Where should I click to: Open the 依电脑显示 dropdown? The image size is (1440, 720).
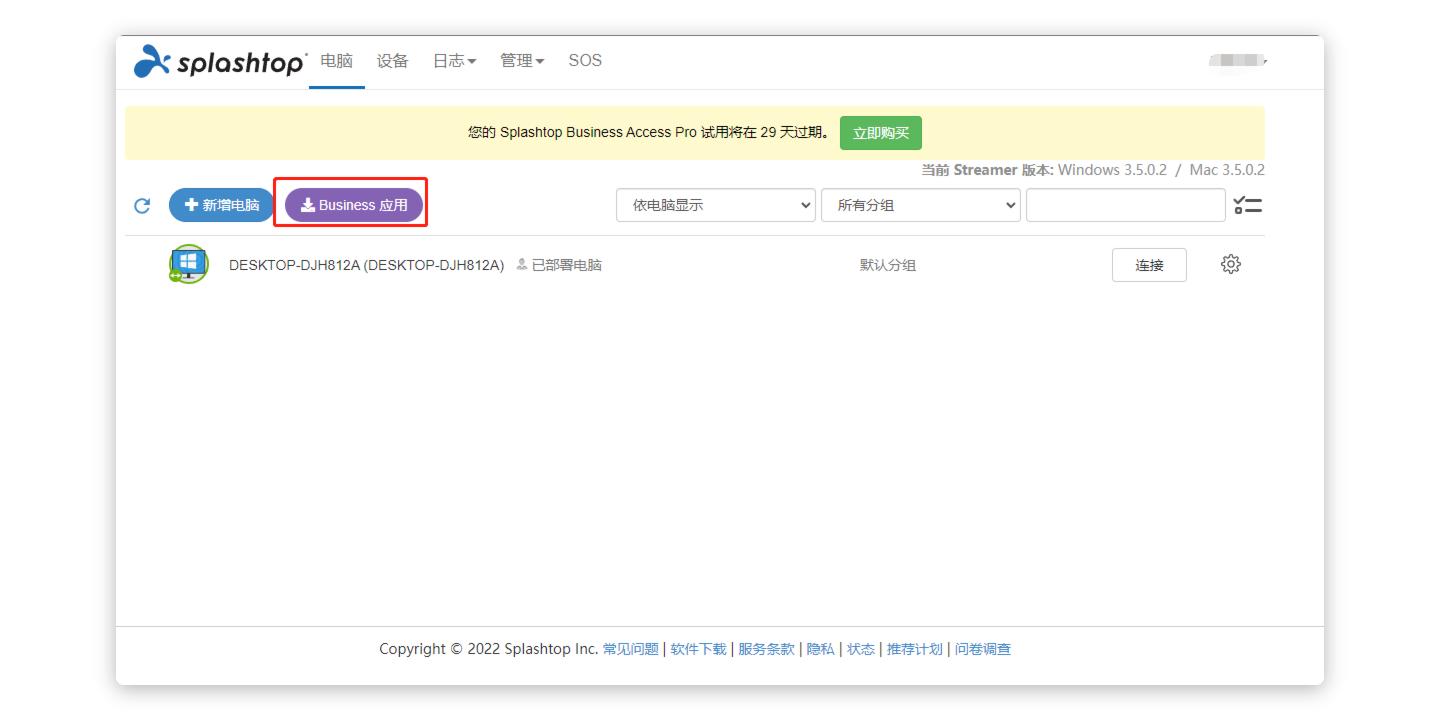click(x=715, y=204)
